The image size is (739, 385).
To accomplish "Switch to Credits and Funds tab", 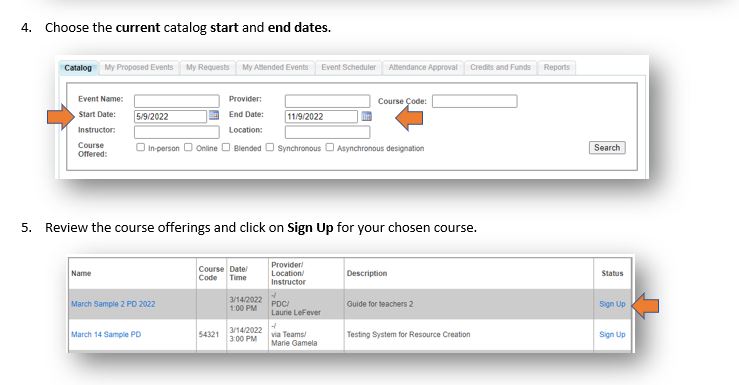I will 501,67.
